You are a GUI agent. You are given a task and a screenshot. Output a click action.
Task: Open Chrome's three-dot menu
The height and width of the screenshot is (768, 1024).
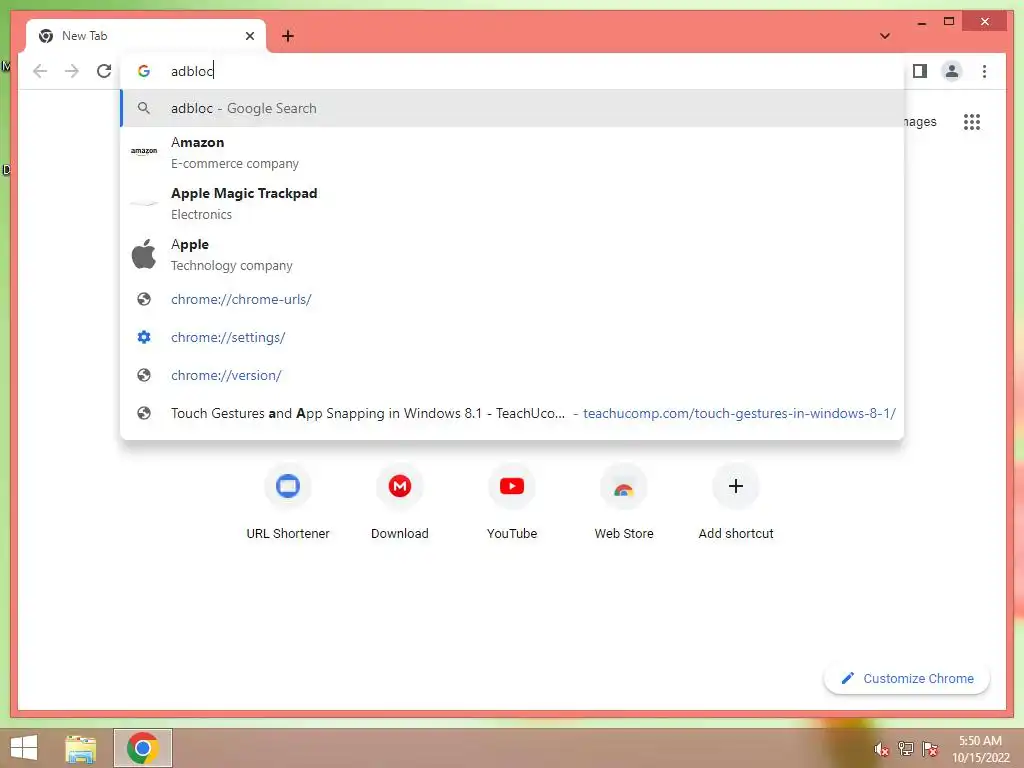pyautogui.click(x=984, y=71)
